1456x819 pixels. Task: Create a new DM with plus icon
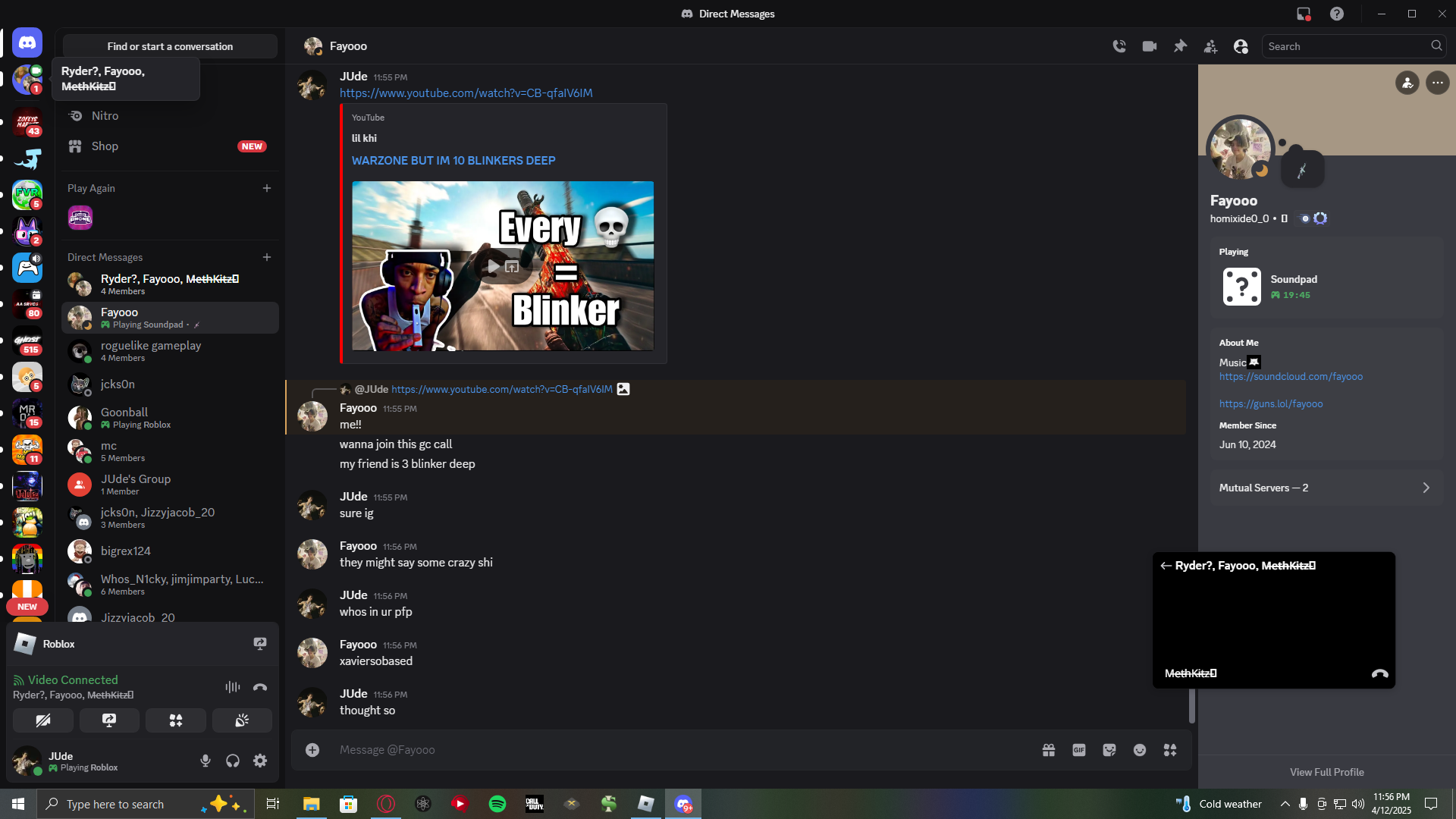click(x=267, y=257)
